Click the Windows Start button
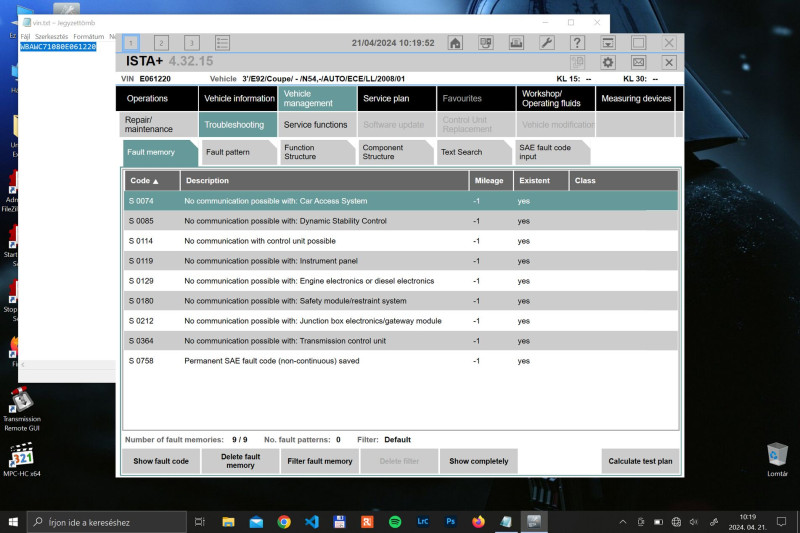Screen dimensions: 800x533 [x=13, y=522]
